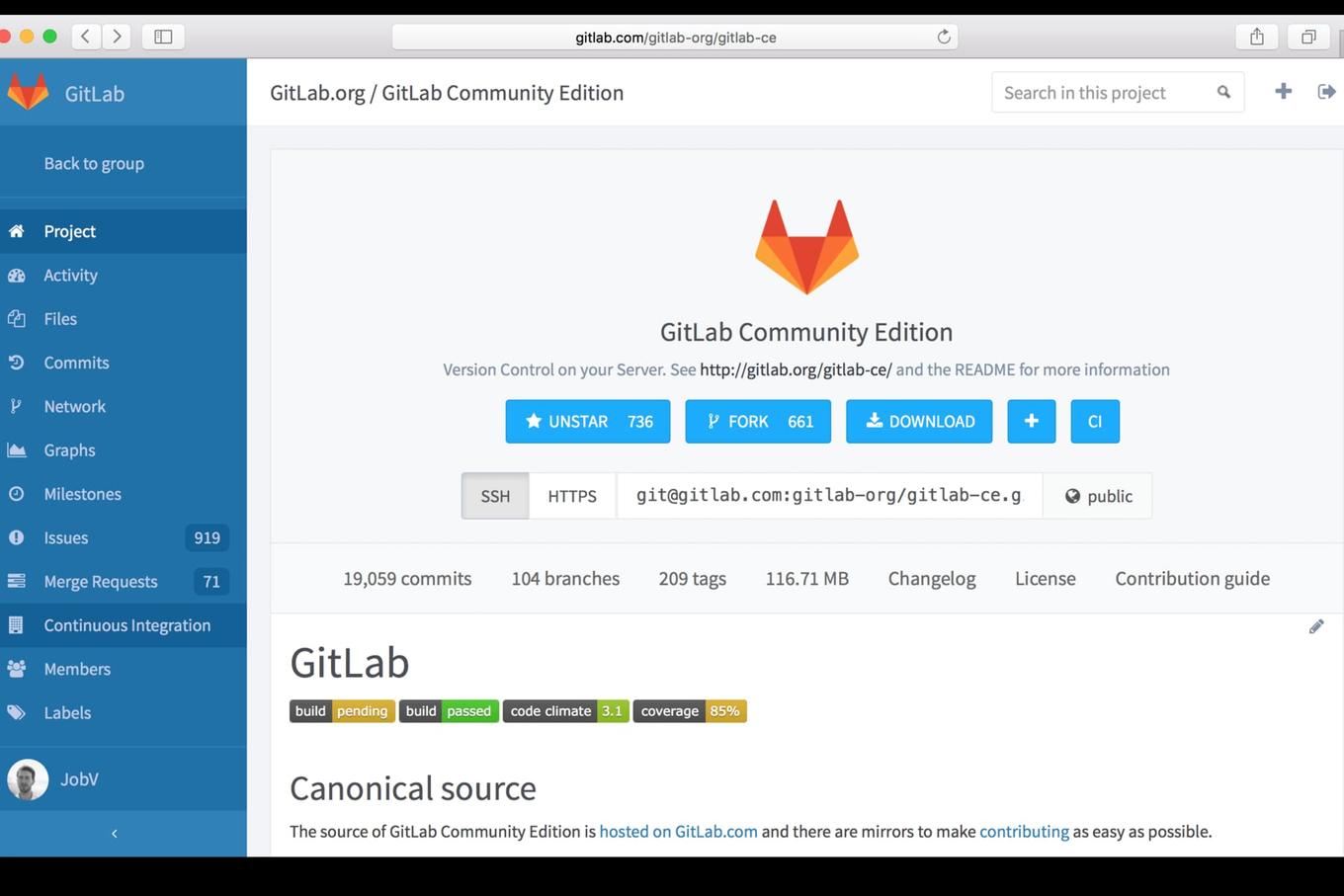Open the 104 branches link
Image resolution: width=1344 pixels, height=896 pixels.
point(565,579)
